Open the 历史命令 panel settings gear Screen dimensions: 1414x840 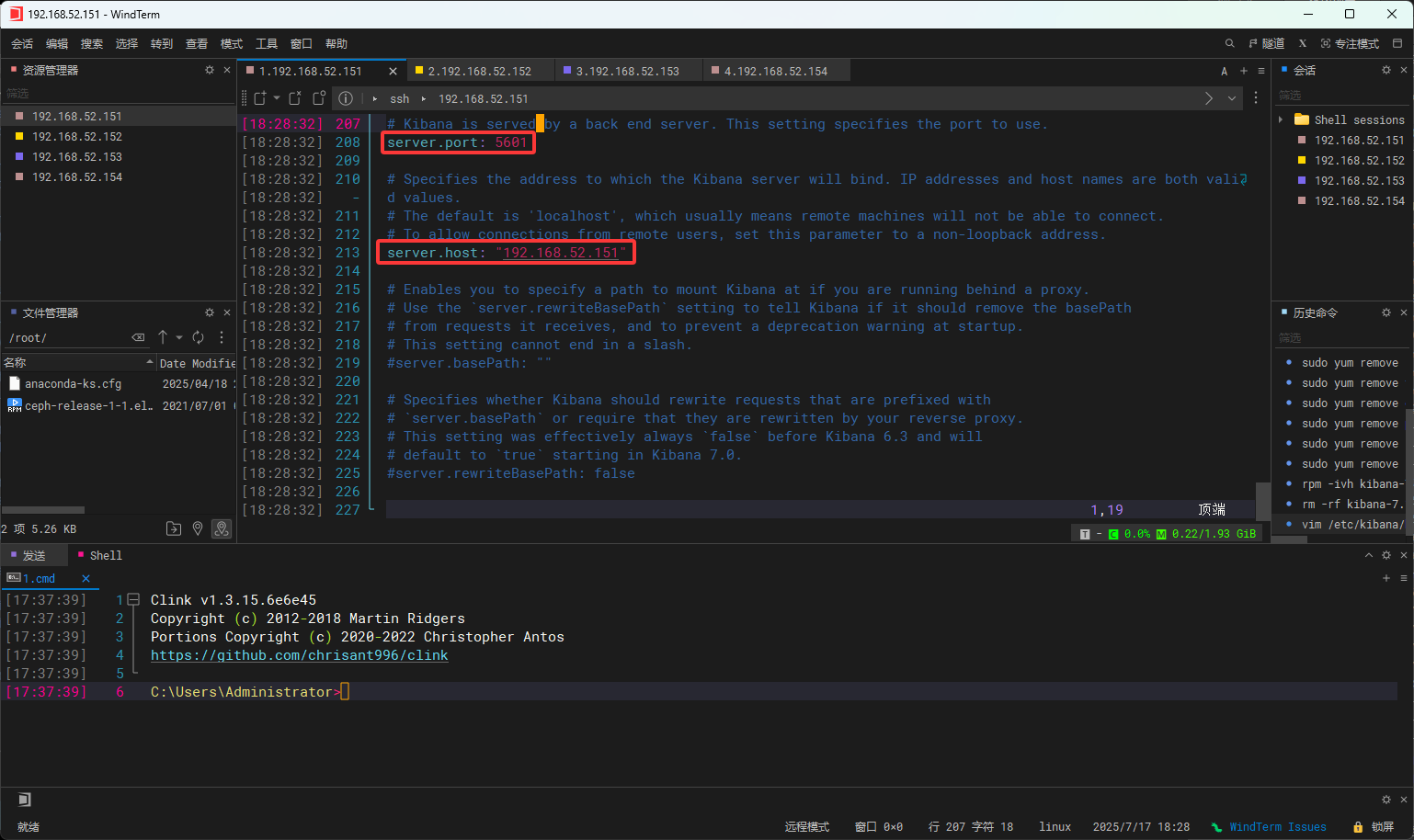pos(1385,312)
